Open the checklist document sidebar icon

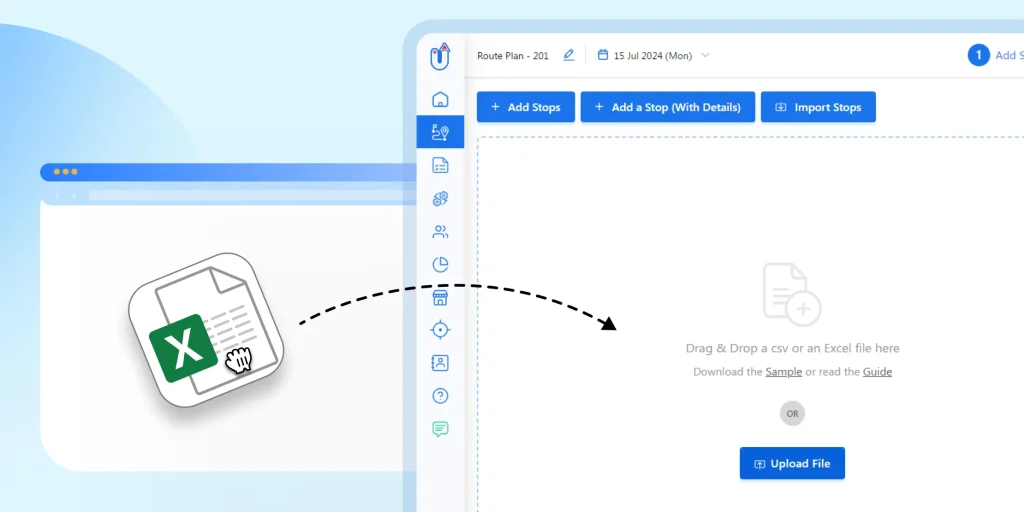440,165
